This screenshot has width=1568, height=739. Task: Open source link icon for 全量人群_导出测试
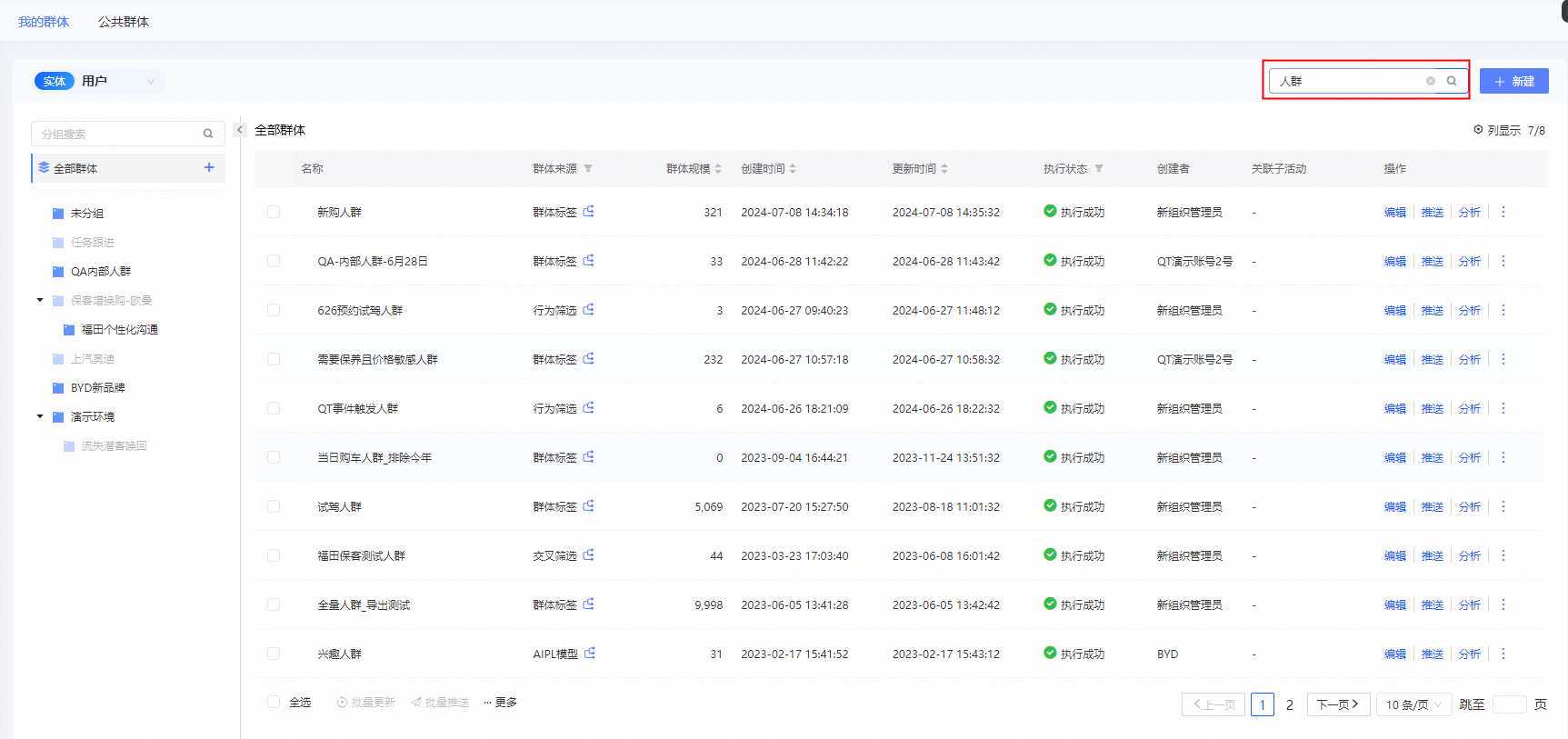589,604
